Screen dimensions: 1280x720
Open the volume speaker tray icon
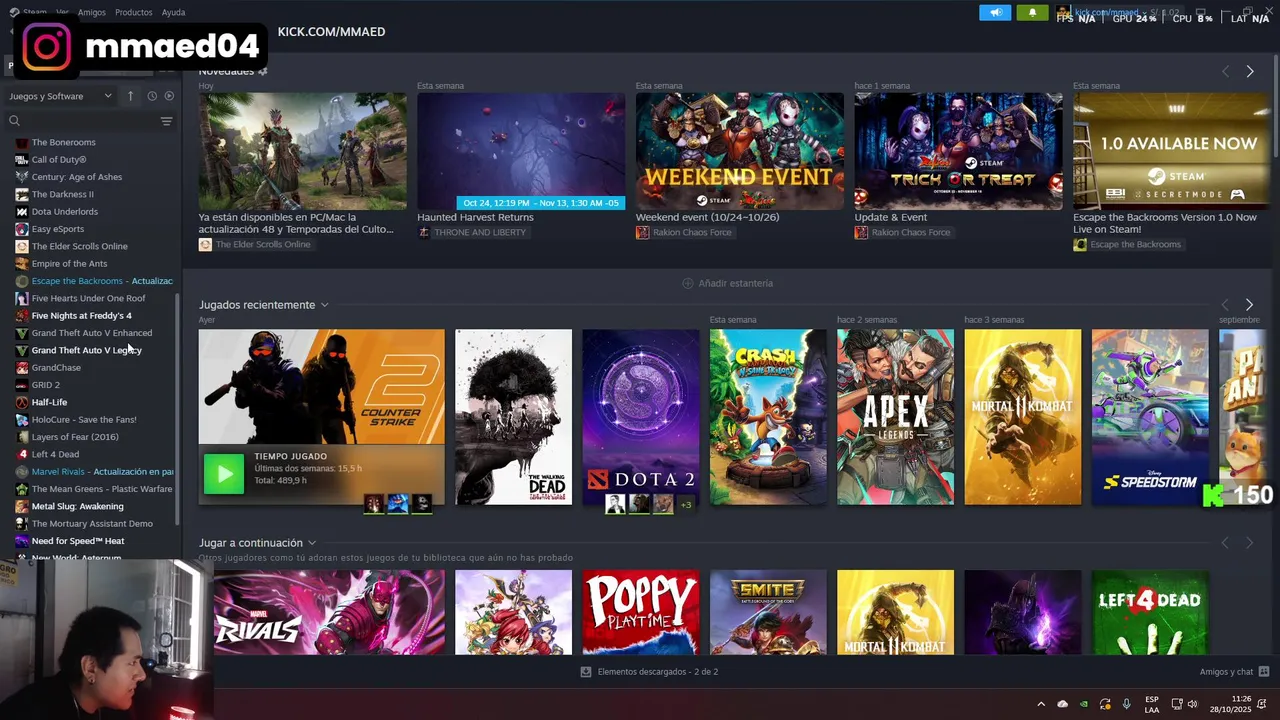pyautogui.click(x=1192, y=704)
